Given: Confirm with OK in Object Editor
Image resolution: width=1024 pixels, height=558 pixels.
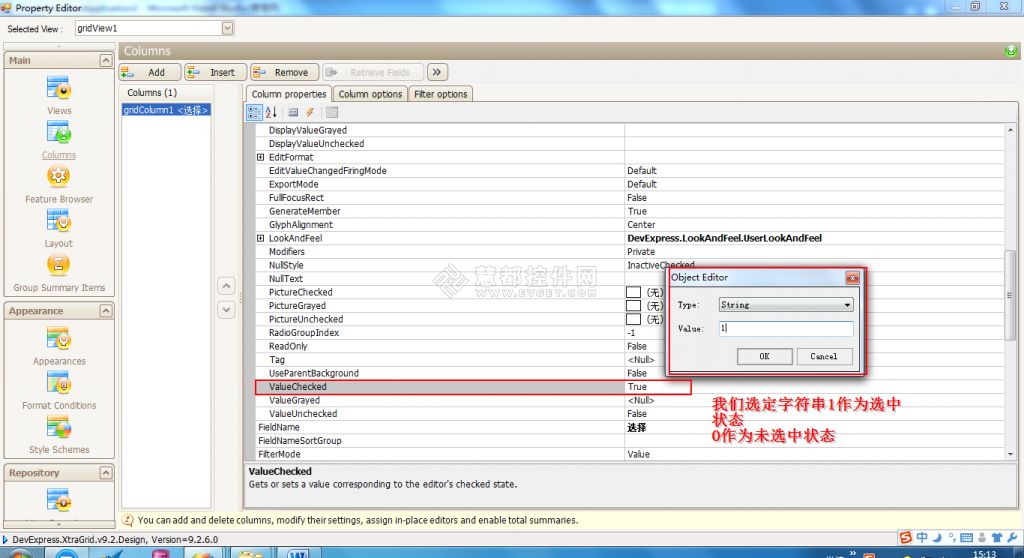Looking at the screenshot, I should tap(764, 356).
